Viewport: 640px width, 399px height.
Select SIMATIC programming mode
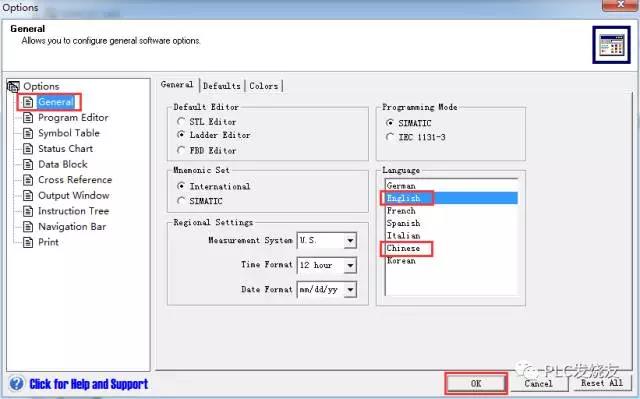coord(390,122)
